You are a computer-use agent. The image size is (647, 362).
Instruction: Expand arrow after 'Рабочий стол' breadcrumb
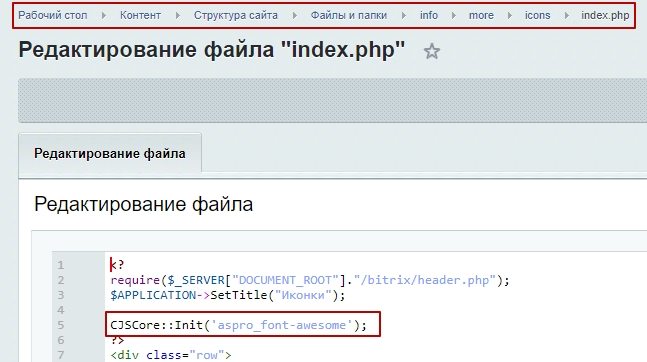click(104, 16)
